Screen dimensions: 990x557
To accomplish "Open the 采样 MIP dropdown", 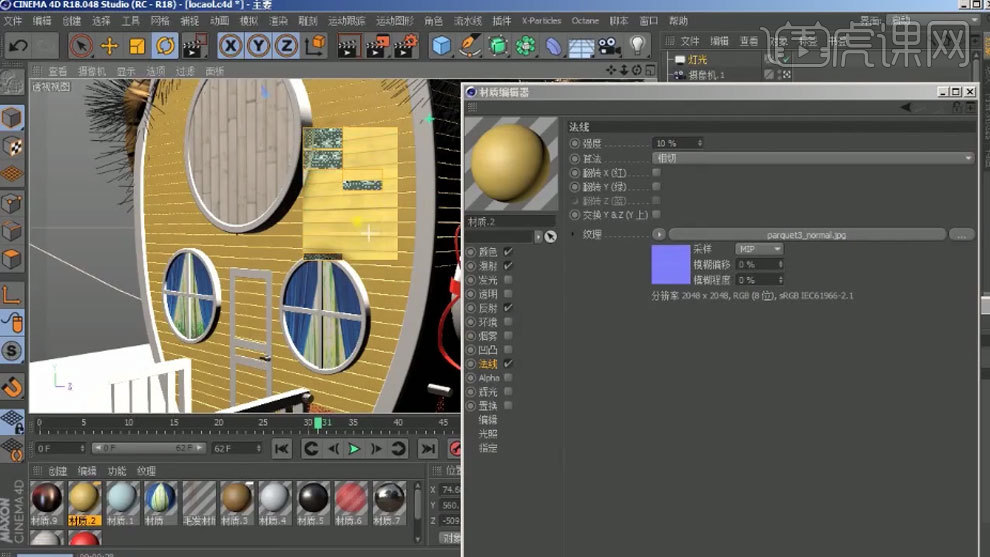I will click(x=759, y=249).
